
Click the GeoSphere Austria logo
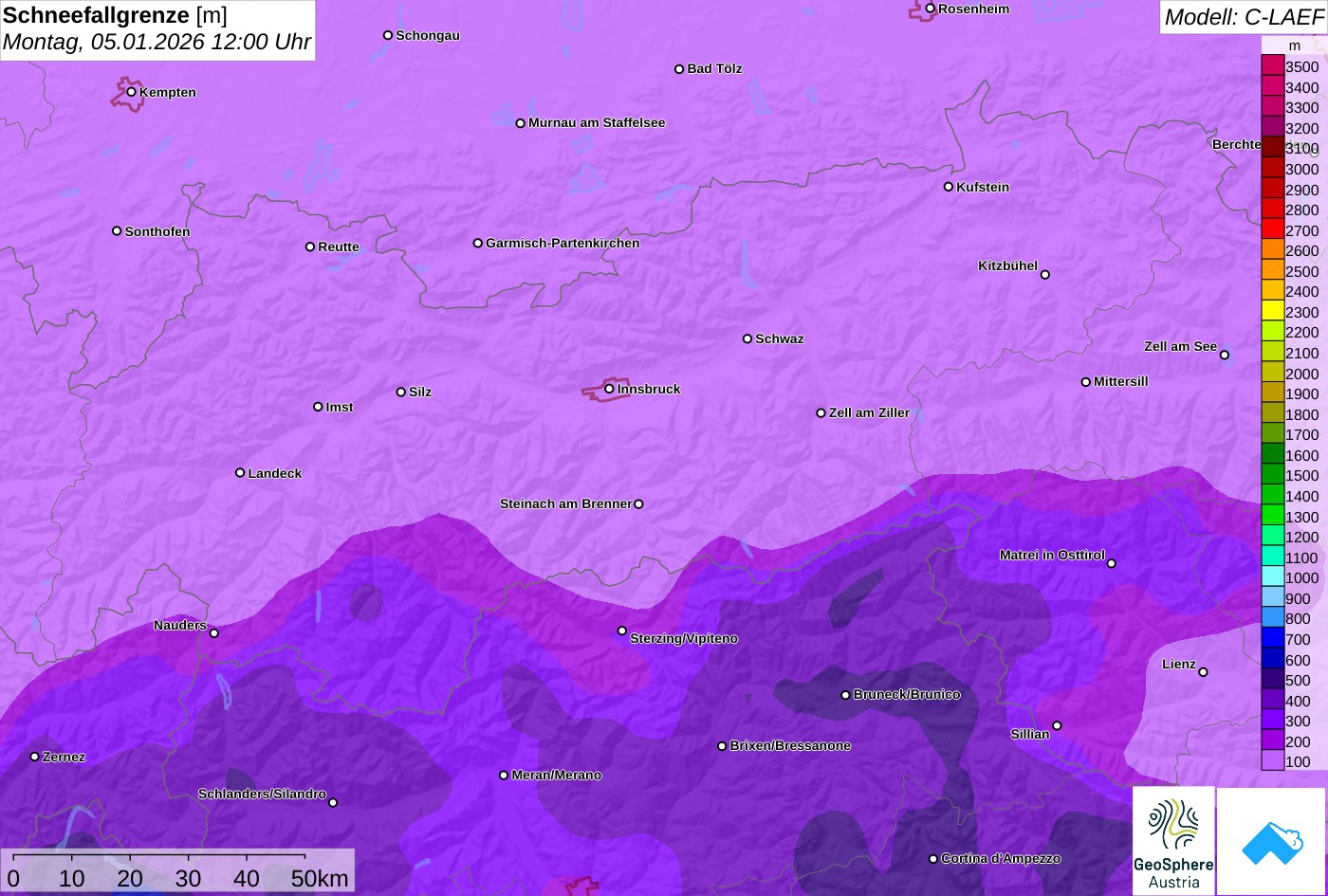(1173, 840)
